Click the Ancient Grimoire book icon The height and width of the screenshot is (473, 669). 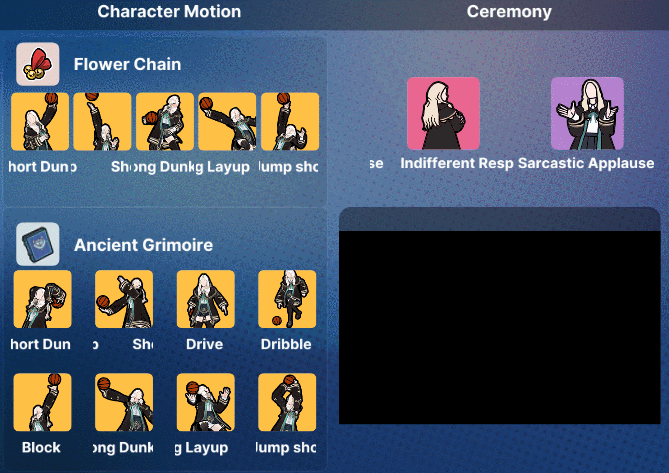click(38, 244)
